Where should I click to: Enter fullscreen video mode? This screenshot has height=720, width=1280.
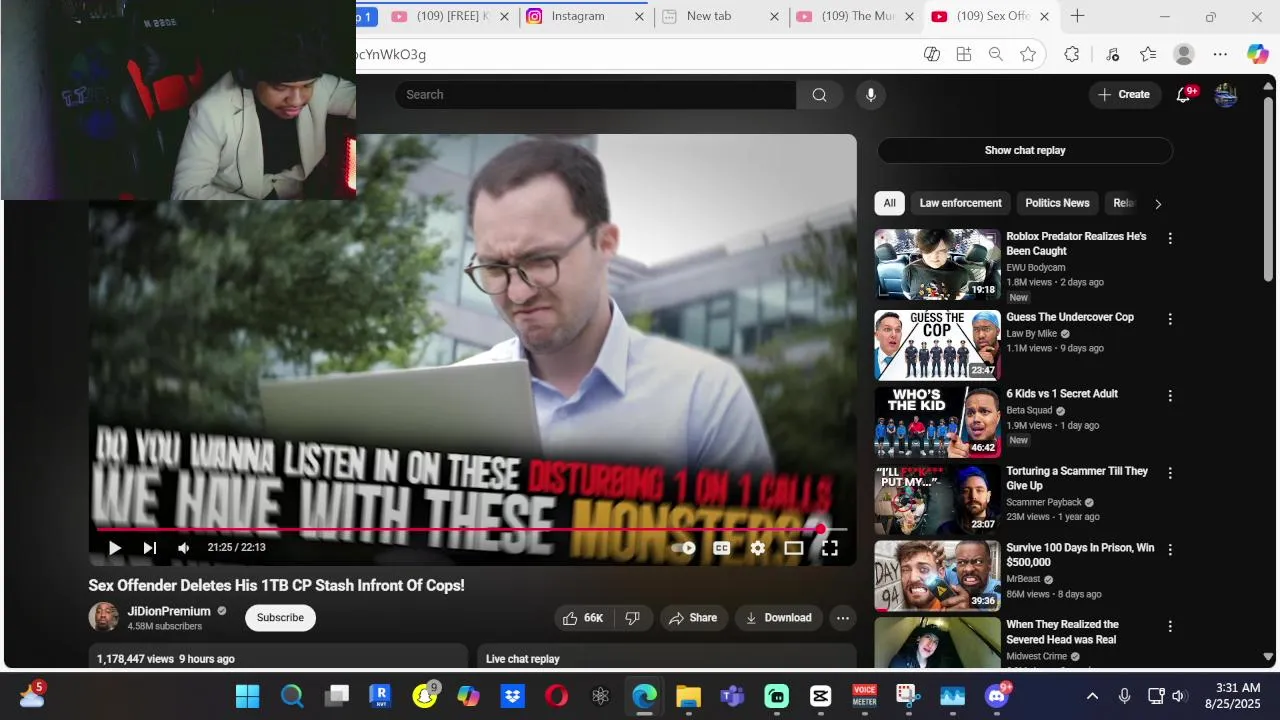[x=830, y=548]
